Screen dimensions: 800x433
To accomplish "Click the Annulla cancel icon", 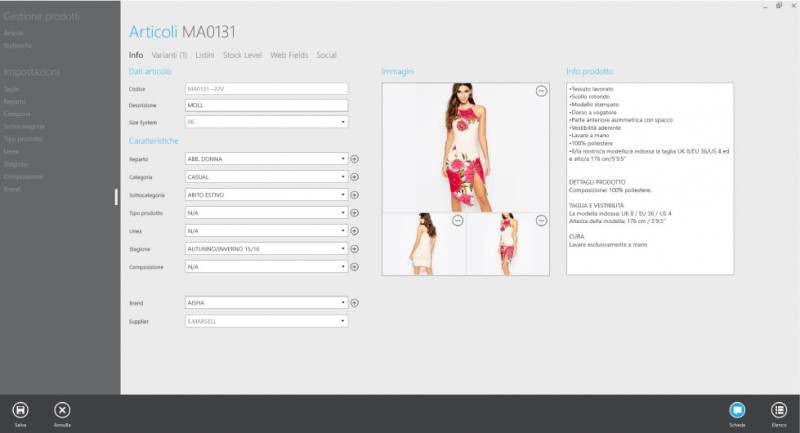I will pos(62,410).
